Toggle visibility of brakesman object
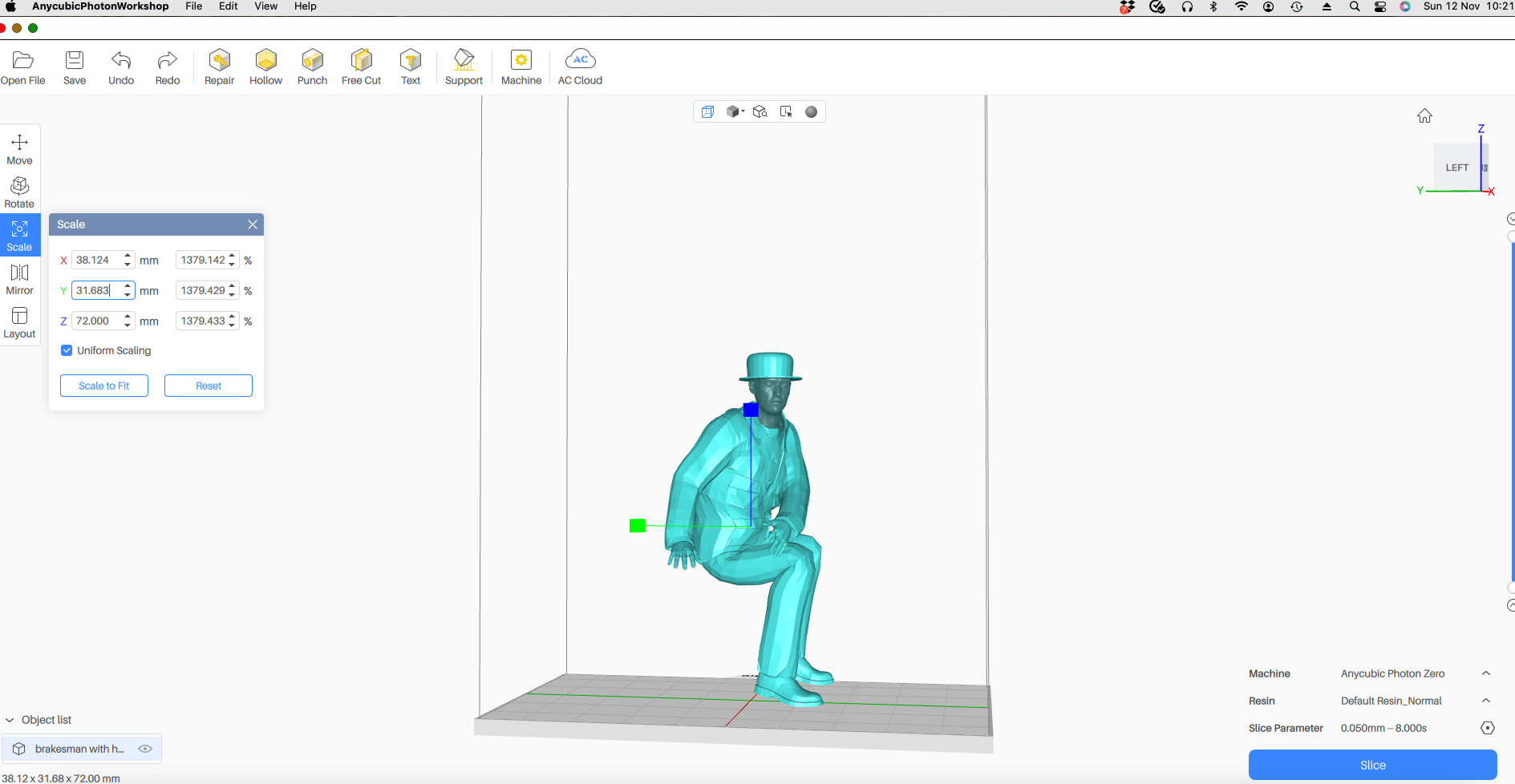 click(x=145, y=748)
